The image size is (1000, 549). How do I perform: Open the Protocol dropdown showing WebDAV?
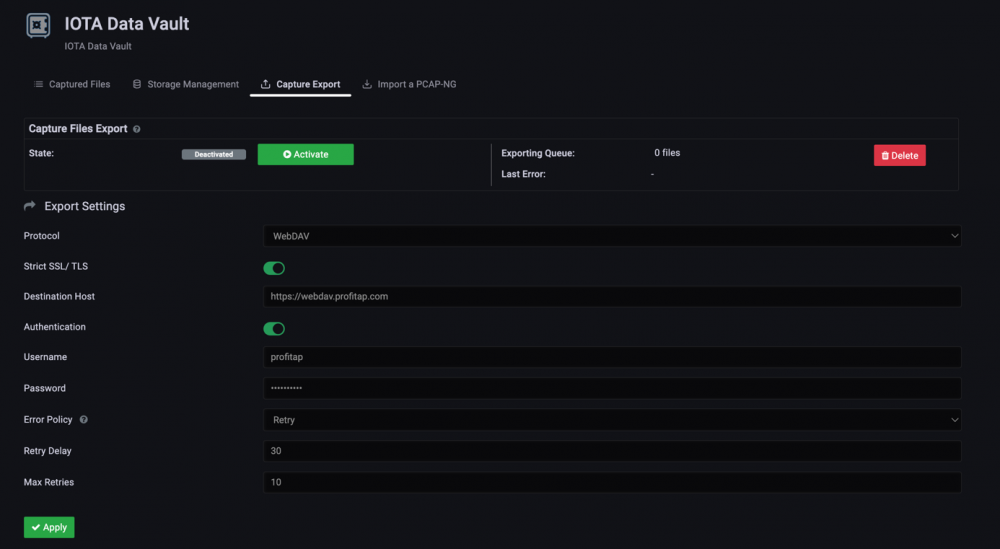(611, 236)
